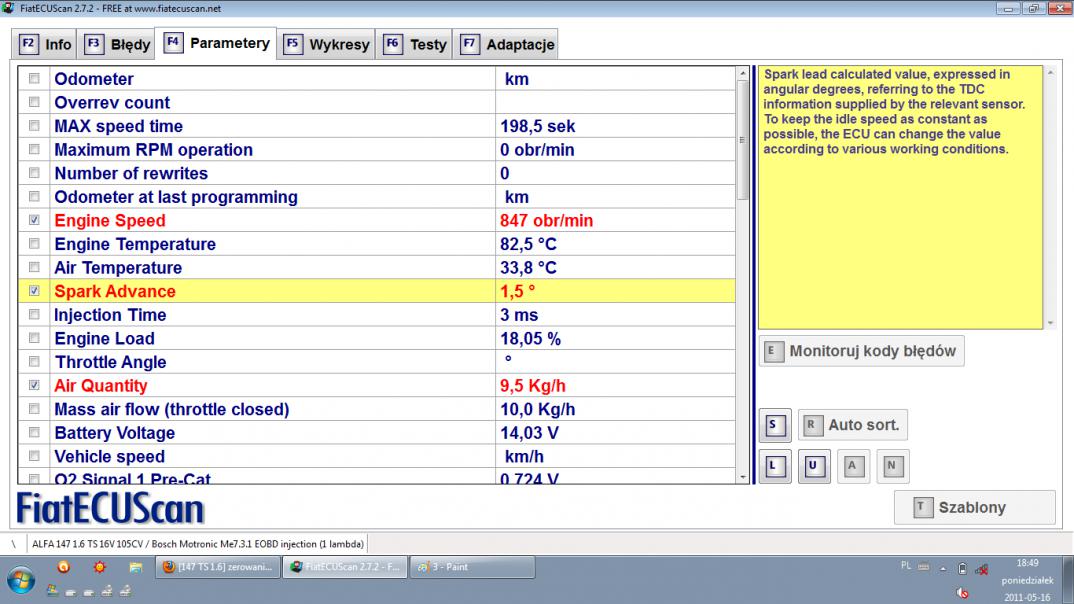Click the U key icon button
The height and width of the screenshot is (604, 1074).
click(x=814, y=466)
